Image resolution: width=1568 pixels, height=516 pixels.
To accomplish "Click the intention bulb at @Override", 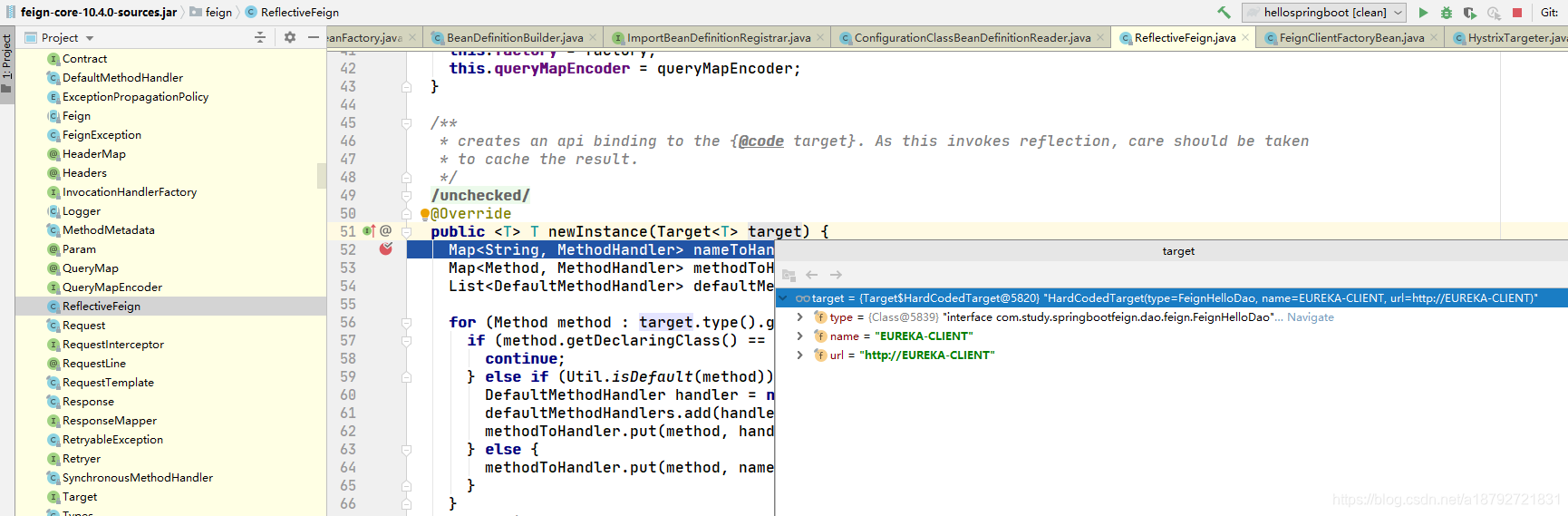I will pyautogui.click(x=424, y=215).
